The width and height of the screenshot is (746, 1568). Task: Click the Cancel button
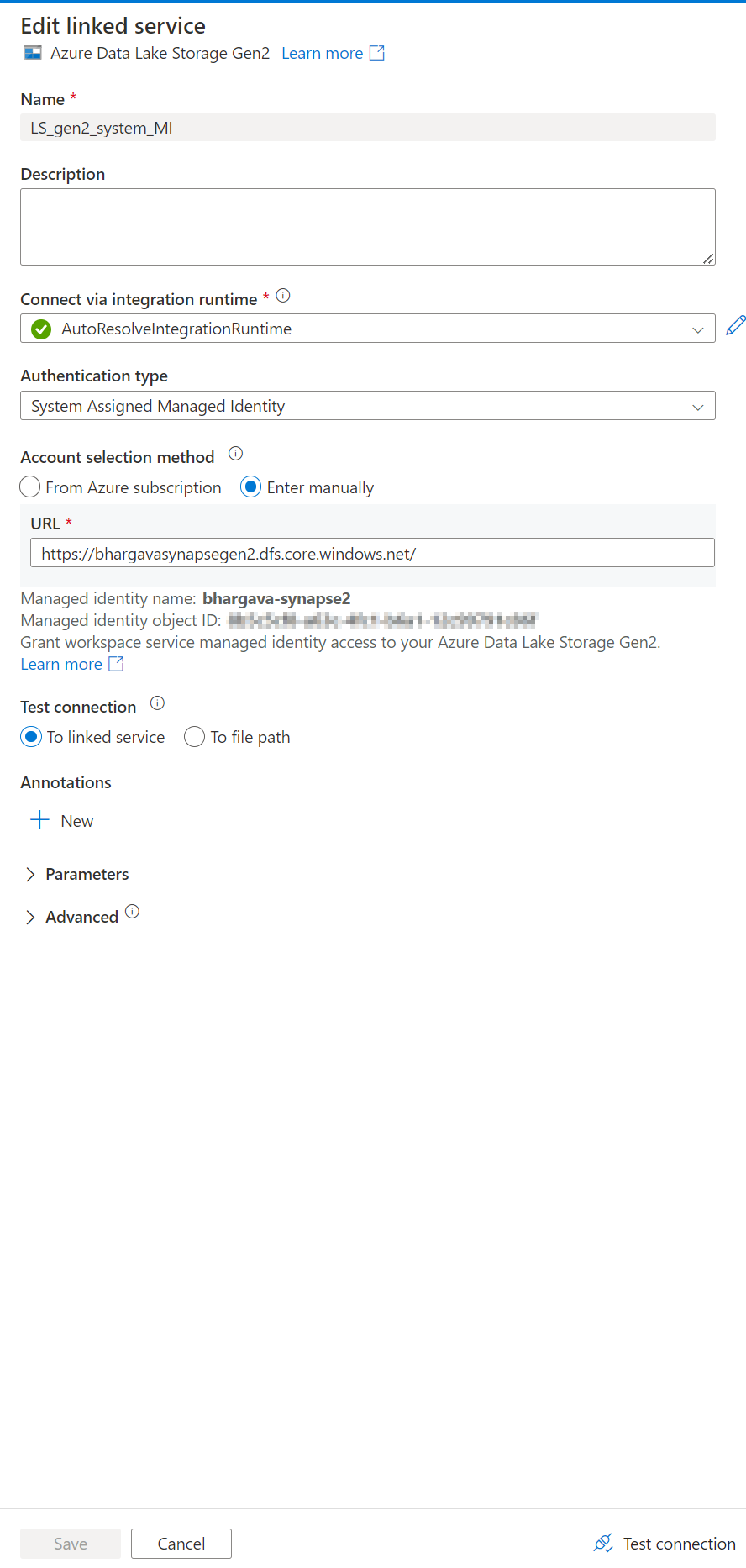click(181, 1543)
